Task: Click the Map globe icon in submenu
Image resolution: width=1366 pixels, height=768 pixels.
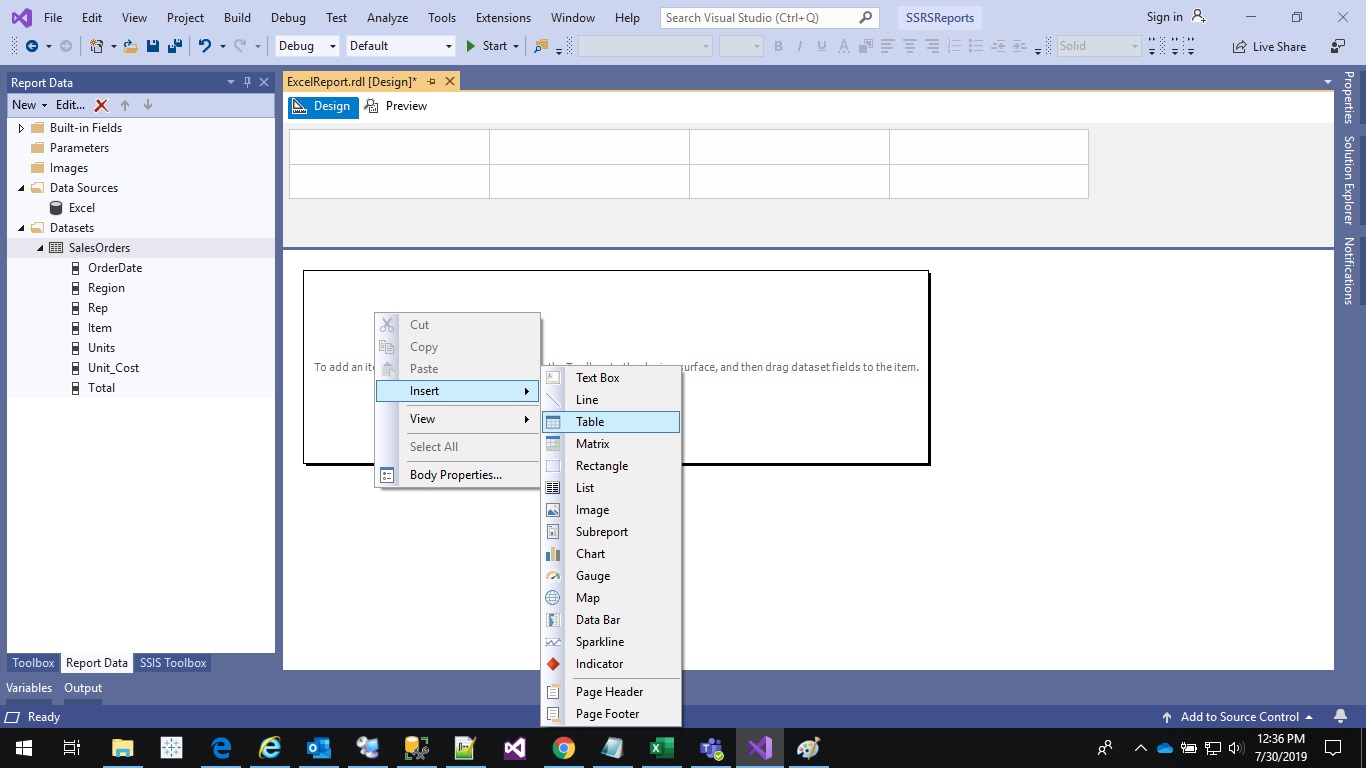Action: click(x=553, y=598)
